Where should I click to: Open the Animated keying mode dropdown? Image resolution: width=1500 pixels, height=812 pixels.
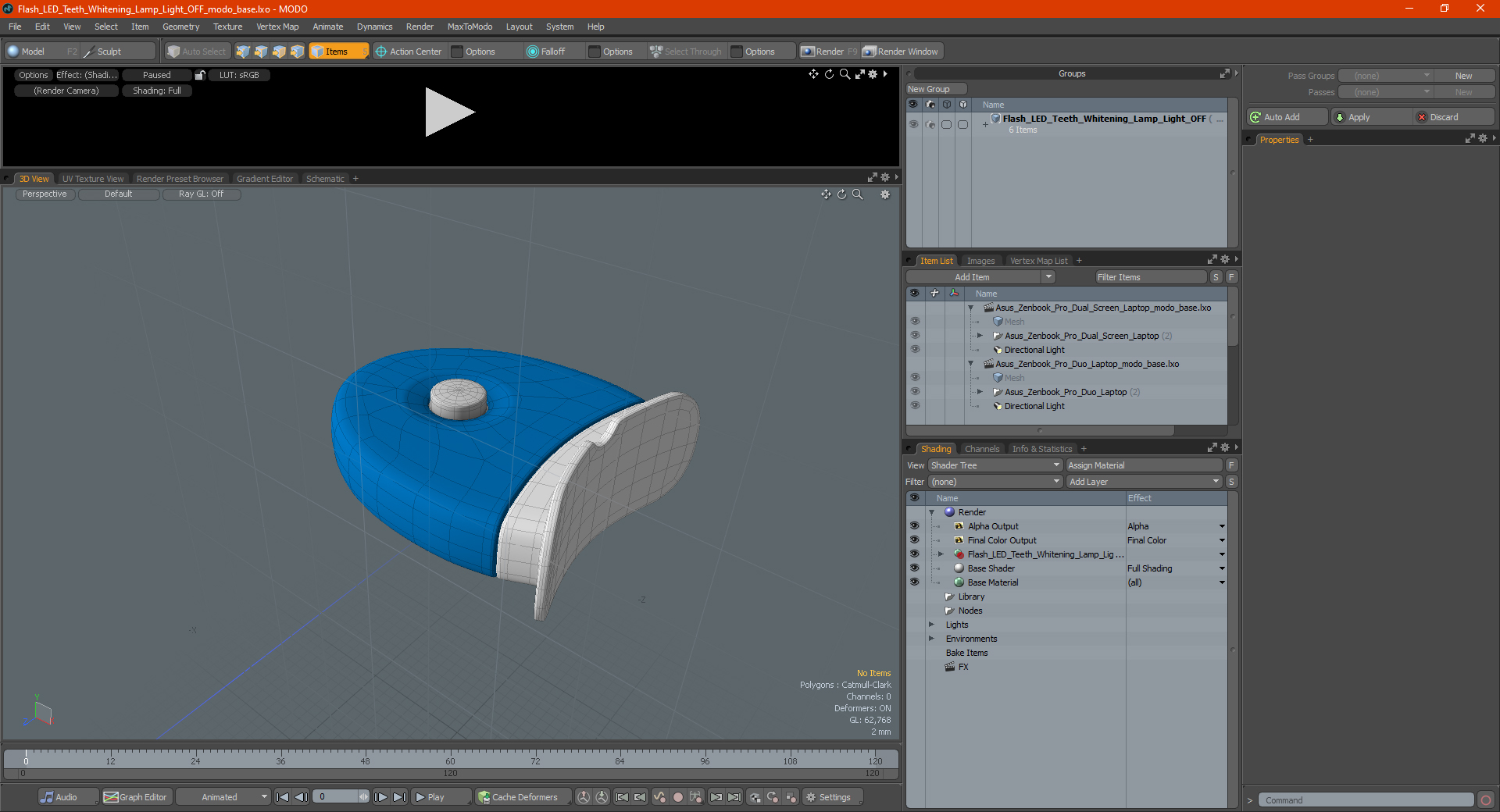click(x=223, y=797)
